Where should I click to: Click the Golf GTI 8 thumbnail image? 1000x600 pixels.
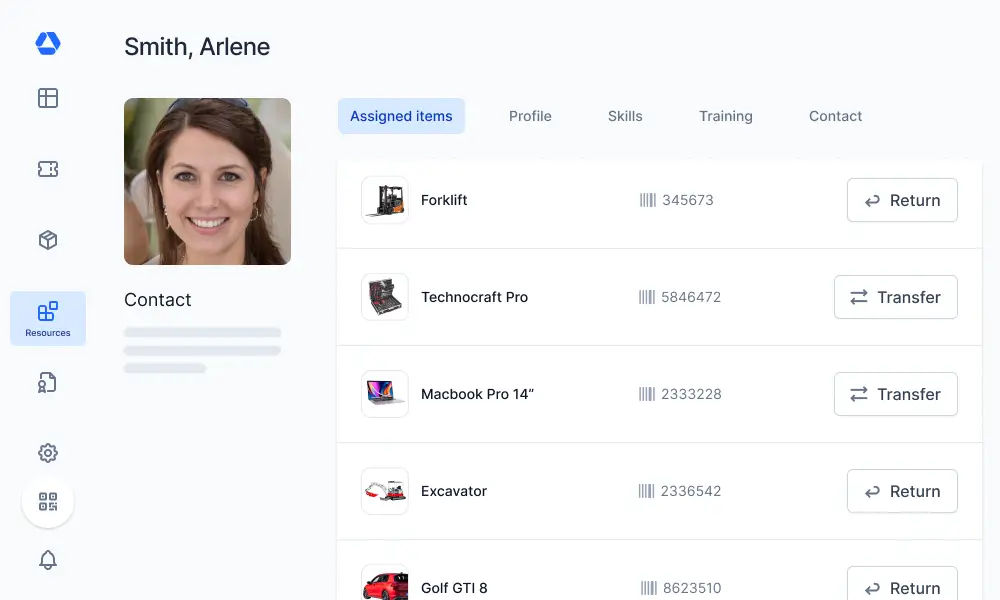385,583
